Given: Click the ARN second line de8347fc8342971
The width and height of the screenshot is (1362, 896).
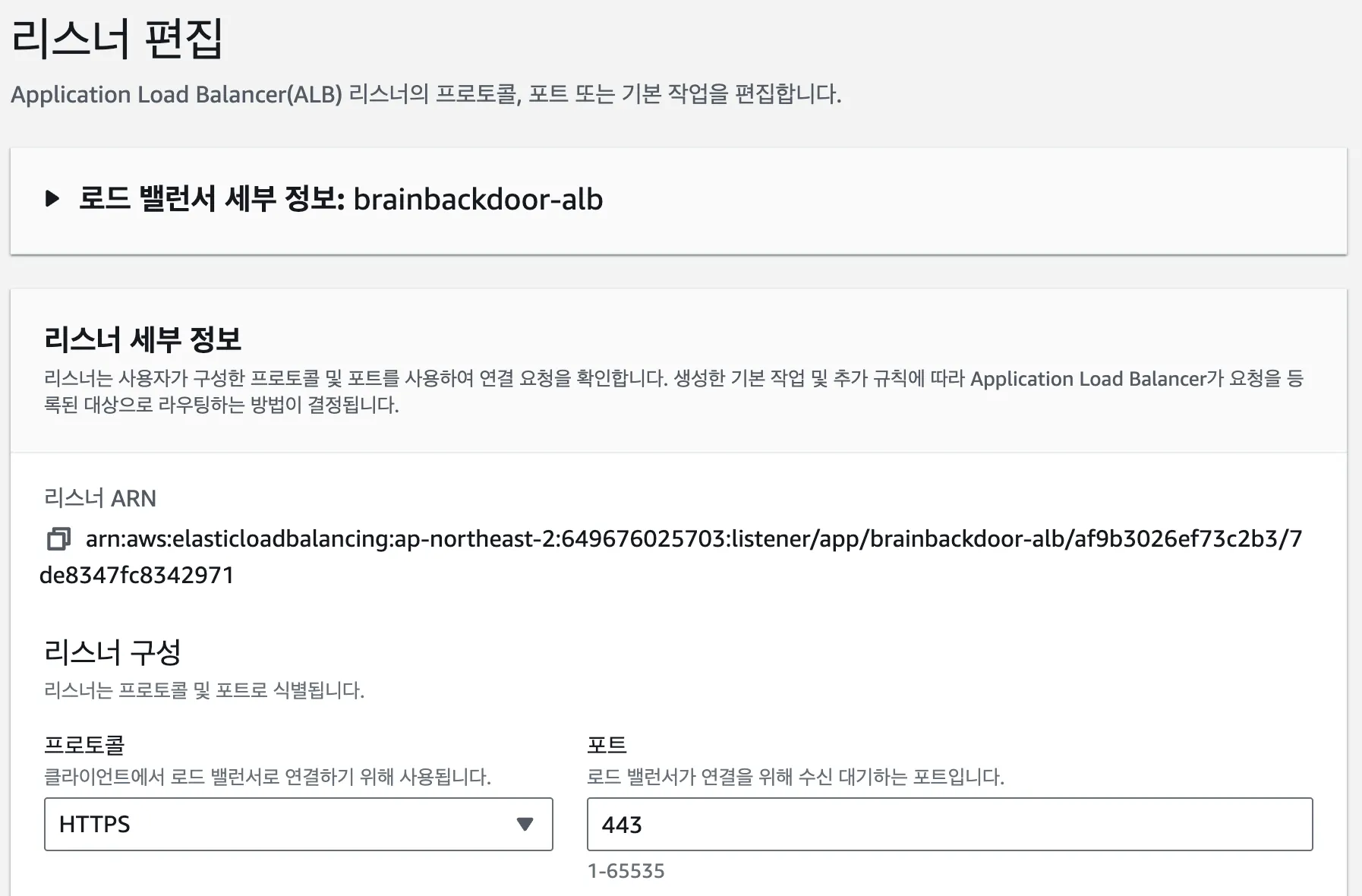Looking at the screenshot, I should (137, 576).
